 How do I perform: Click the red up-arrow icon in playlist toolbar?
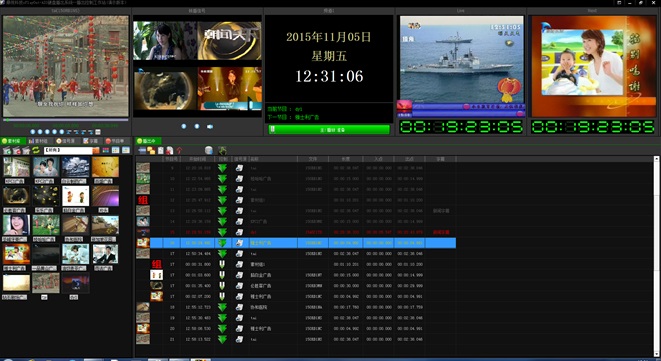(x=179, y=150)
